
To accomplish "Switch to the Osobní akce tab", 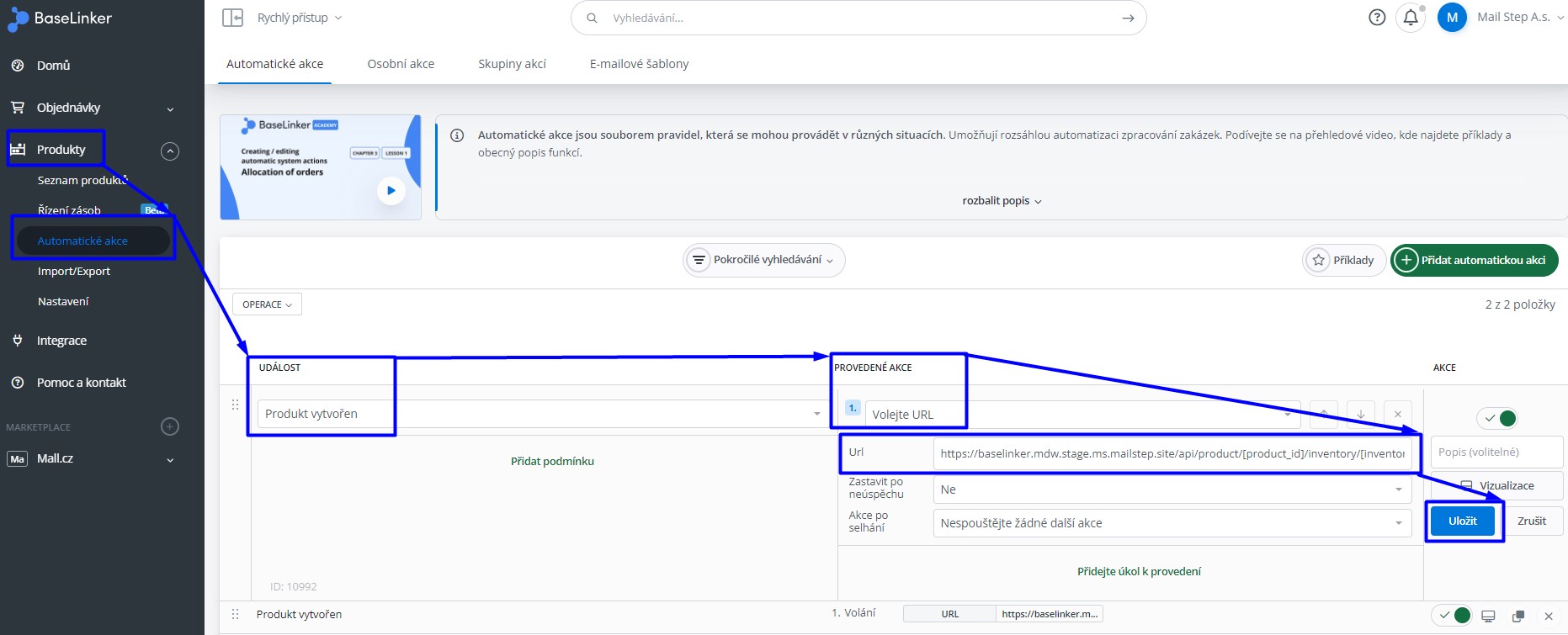I will point(401,64).
